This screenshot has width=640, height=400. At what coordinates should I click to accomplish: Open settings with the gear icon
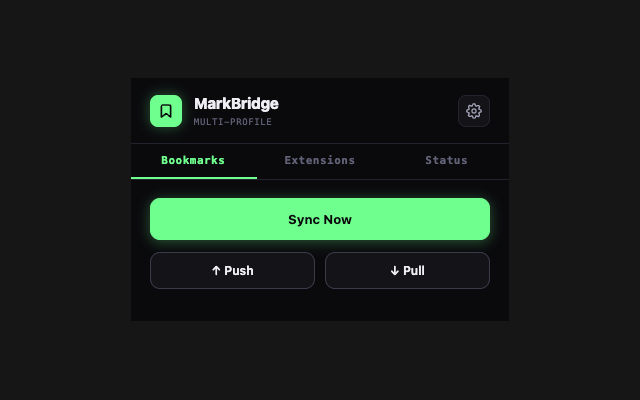[x=473, y=111]
